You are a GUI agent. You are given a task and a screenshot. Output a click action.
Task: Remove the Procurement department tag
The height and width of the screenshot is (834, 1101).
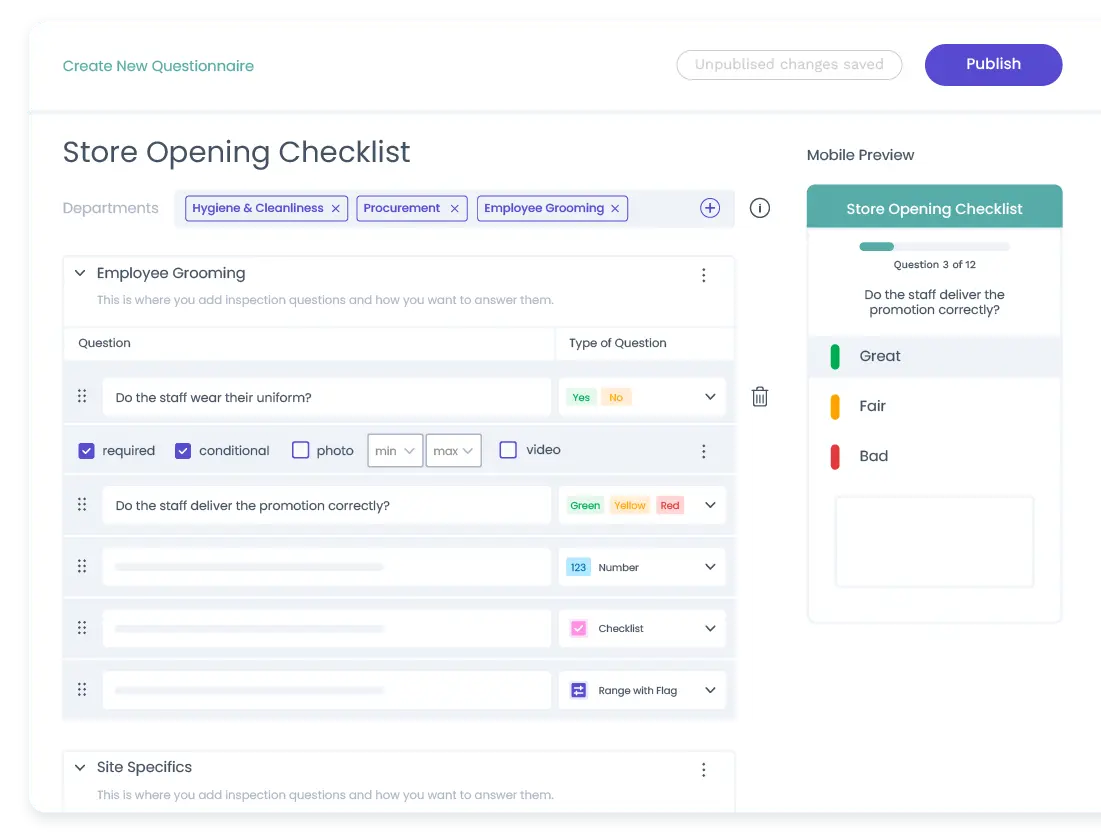455,208
